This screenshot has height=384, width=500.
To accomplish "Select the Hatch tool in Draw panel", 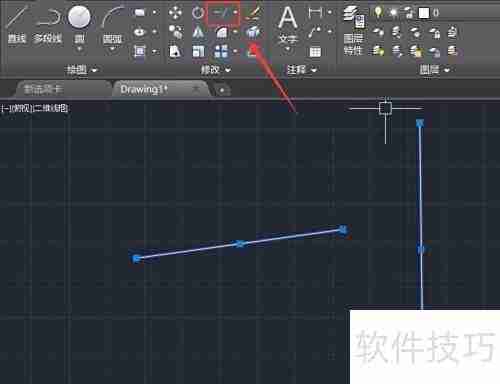I will pos(139,52).
